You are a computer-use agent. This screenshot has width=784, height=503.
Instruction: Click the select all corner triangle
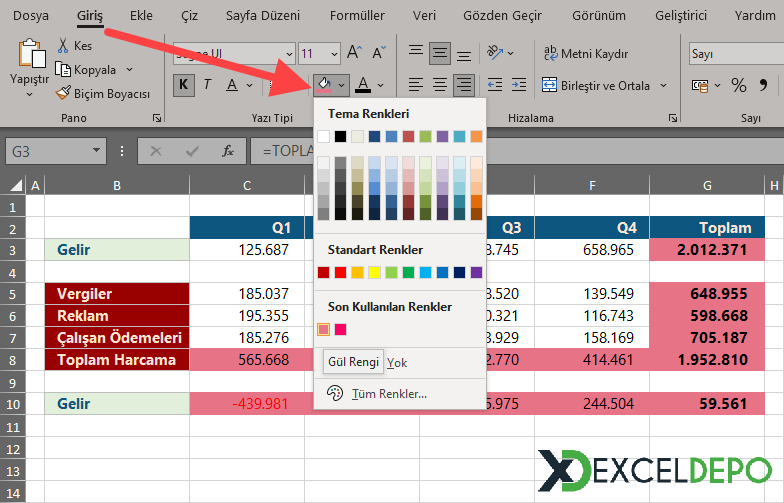click(x=16, y=186)
